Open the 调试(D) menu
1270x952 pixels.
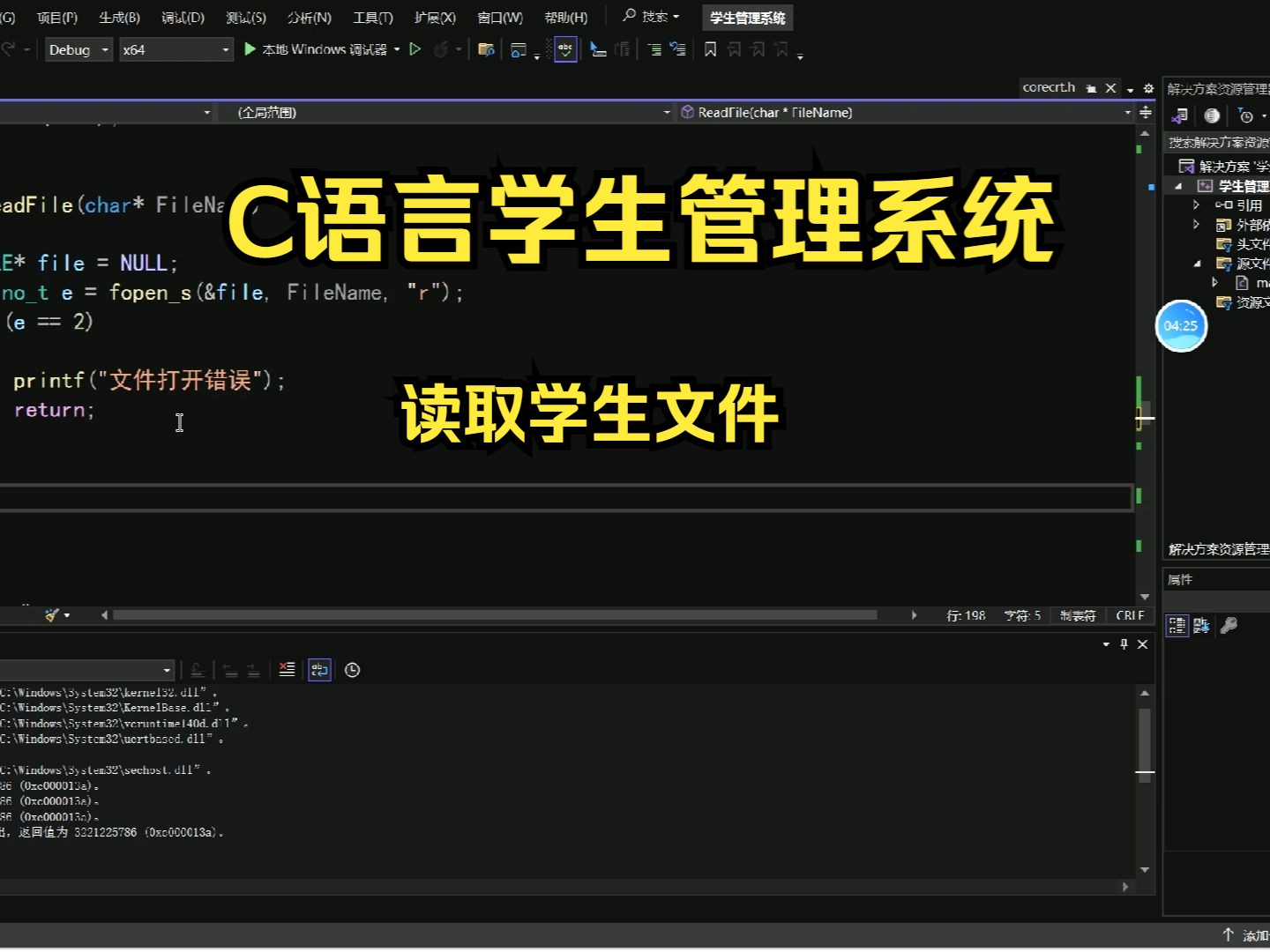[x=182, y=17]
